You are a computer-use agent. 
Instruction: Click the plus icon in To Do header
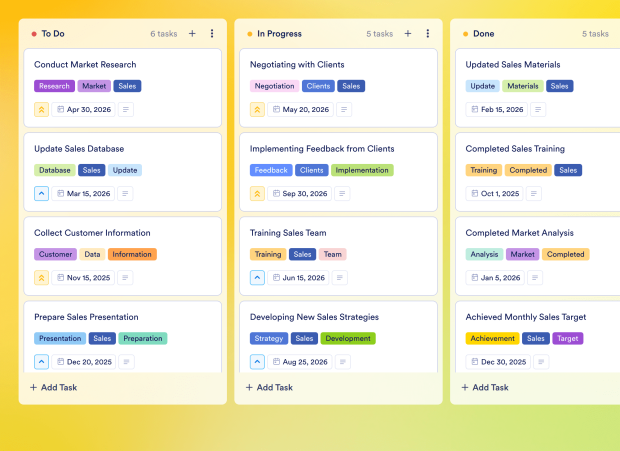(192, 33)
